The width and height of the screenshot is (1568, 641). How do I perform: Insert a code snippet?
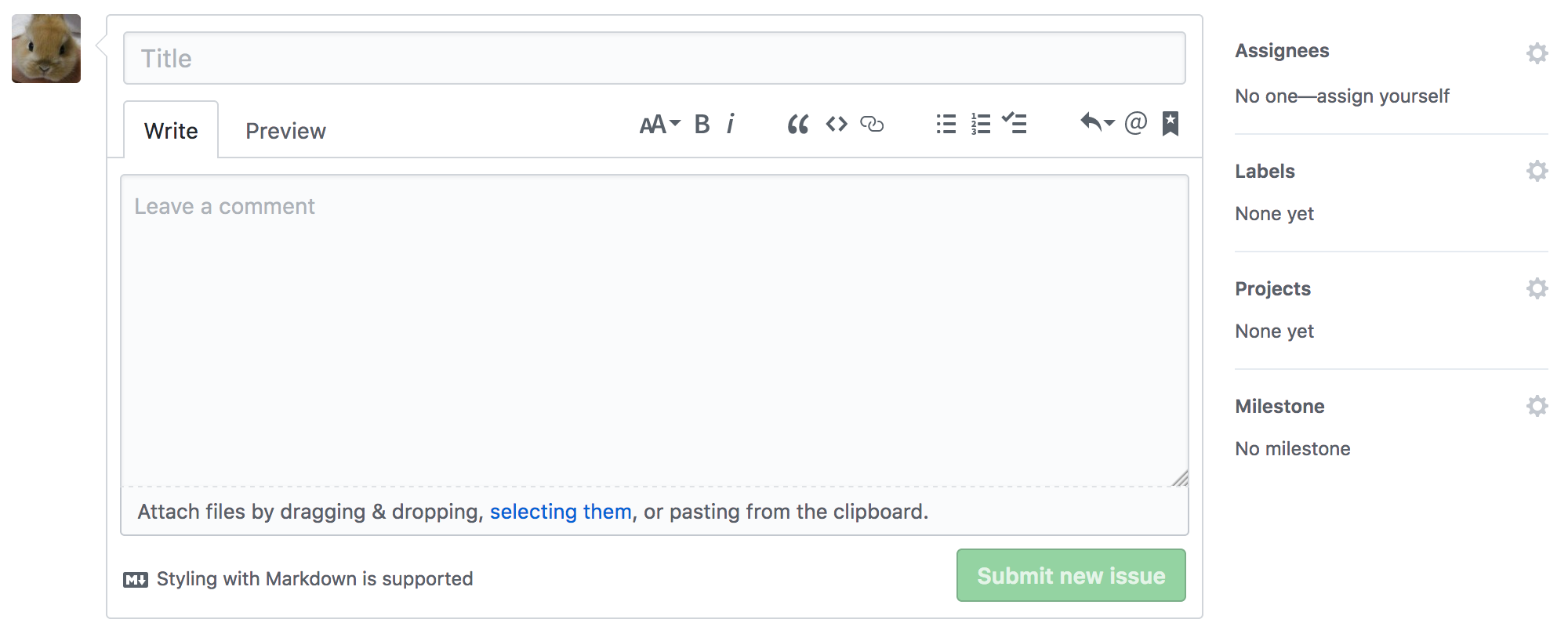(836, 124)
